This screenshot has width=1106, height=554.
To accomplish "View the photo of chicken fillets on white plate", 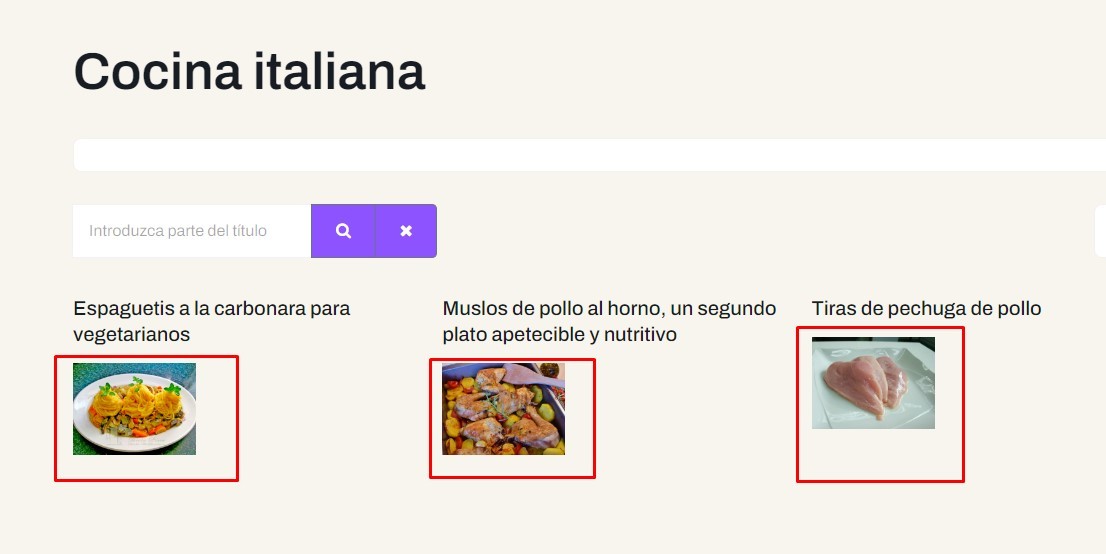I will (x=873, y=383).
